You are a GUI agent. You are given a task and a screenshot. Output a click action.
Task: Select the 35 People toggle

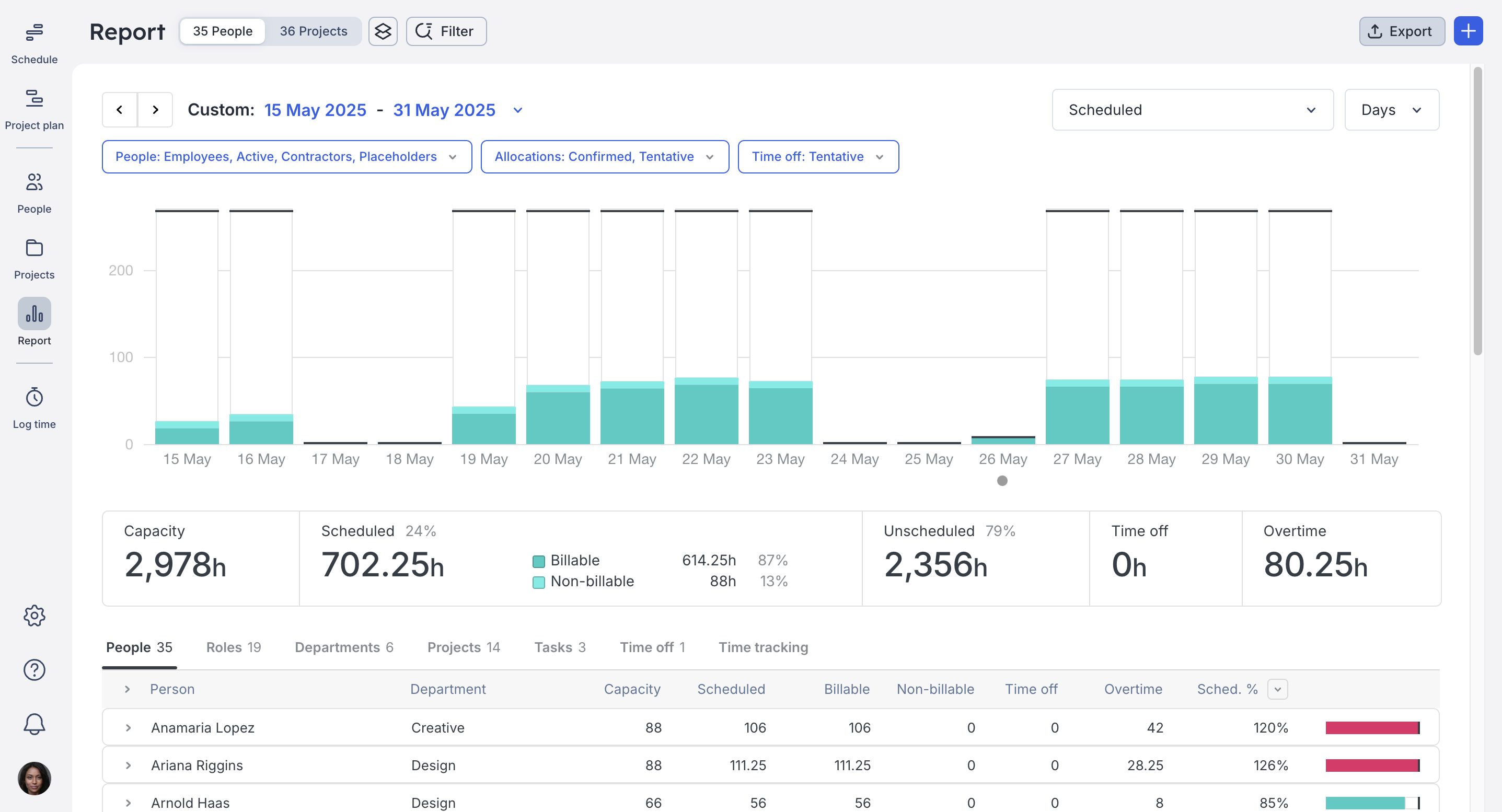[222, 31]
